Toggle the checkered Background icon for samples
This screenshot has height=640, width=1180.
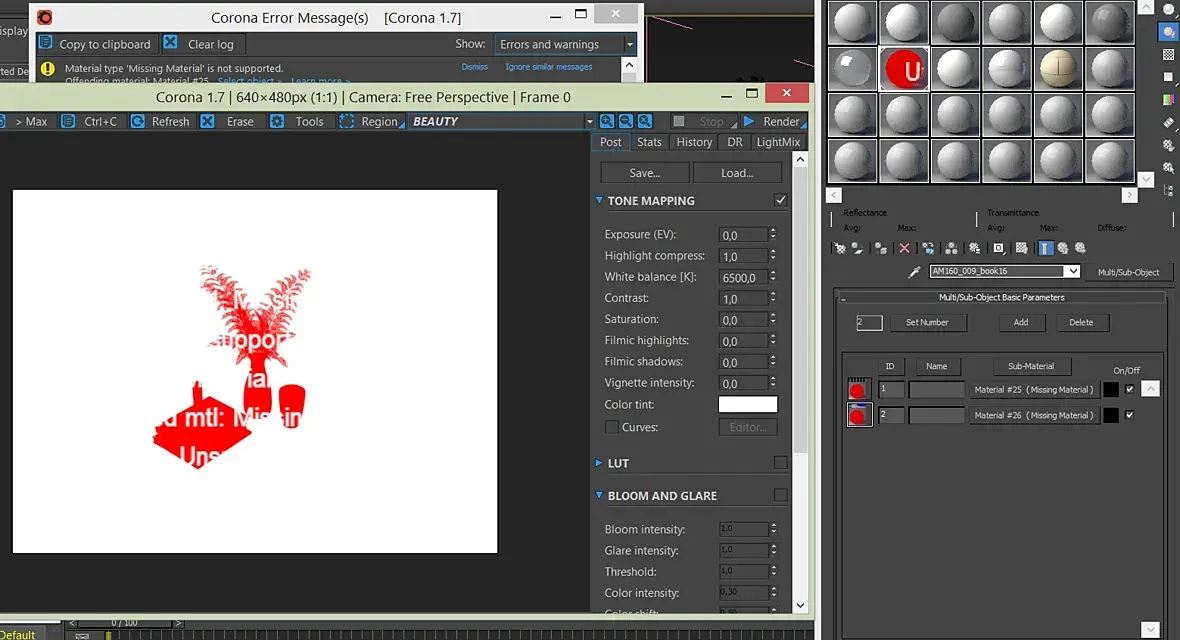1169,54
